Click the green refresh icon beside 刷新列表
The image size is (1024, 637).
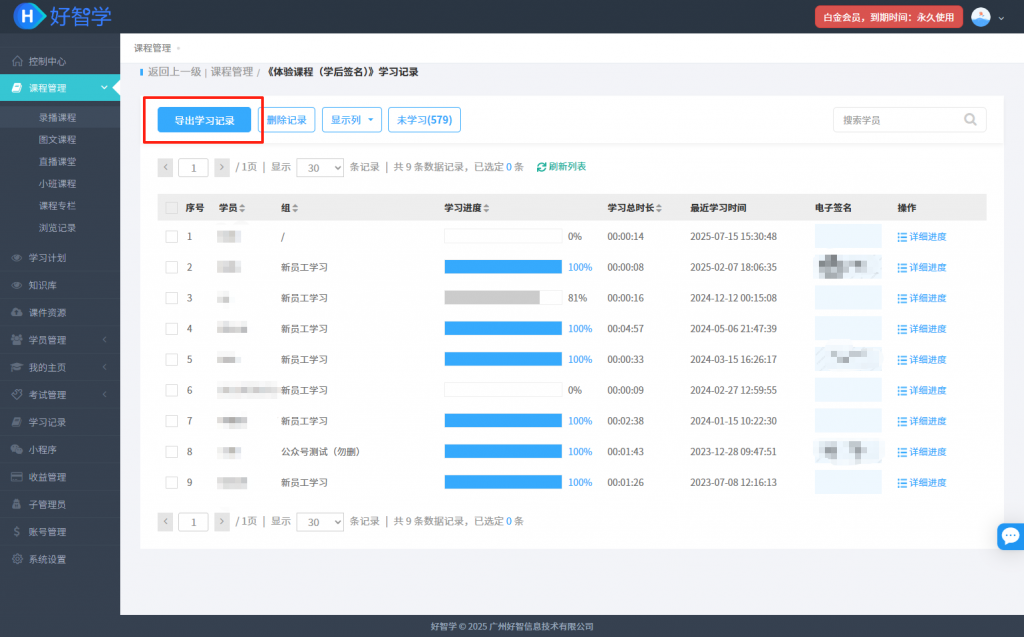[x=541, y=167]
